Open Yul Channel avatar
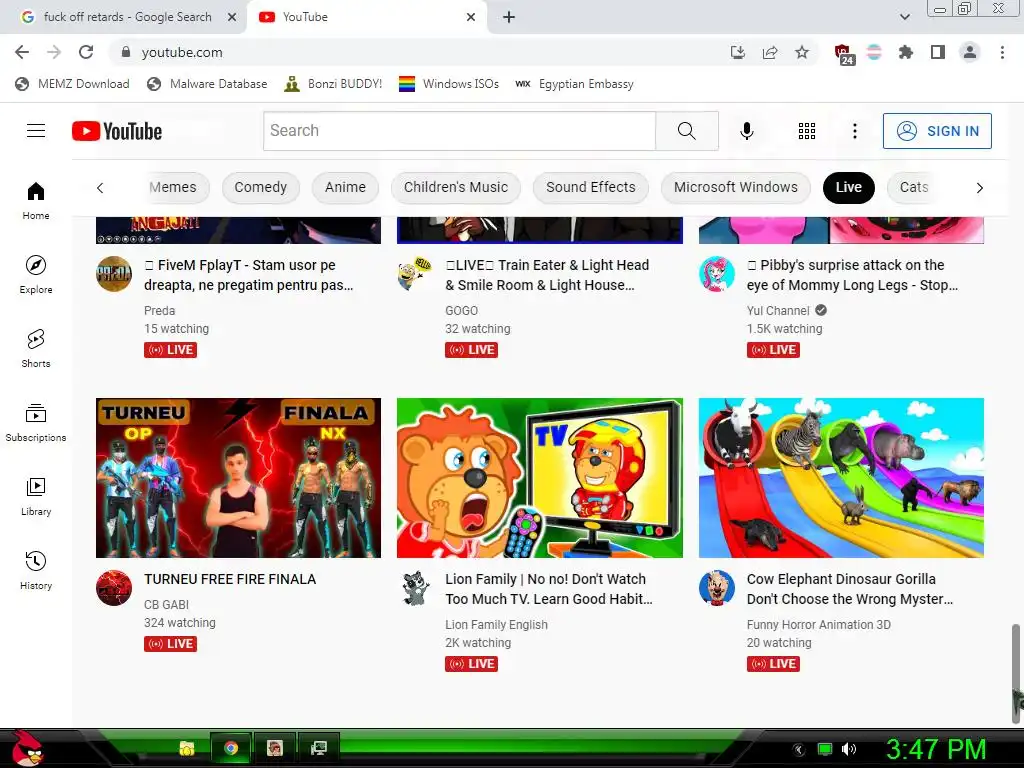 tap(716, 274)
